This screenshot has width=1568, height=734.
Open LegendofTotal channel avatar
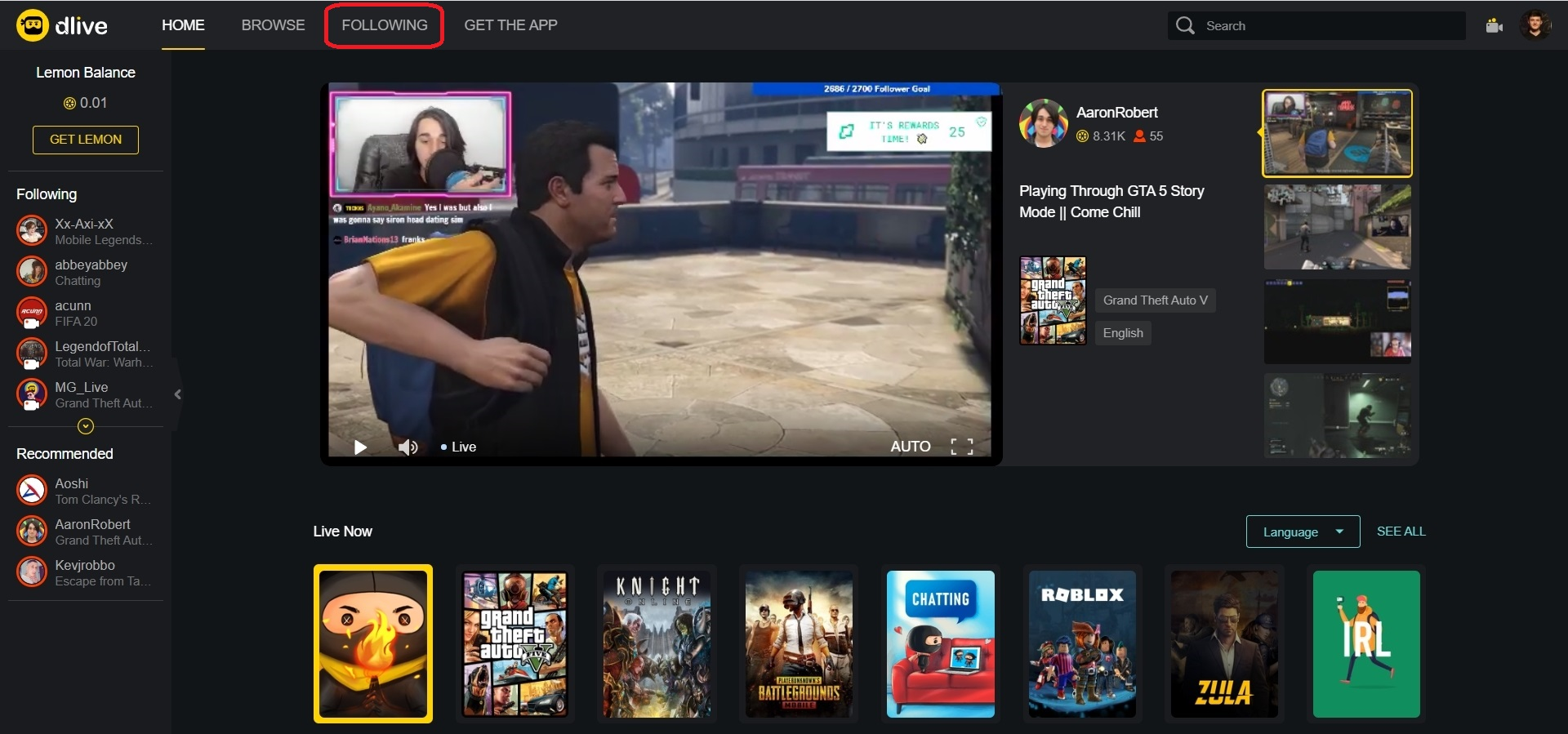click(32, 354)
